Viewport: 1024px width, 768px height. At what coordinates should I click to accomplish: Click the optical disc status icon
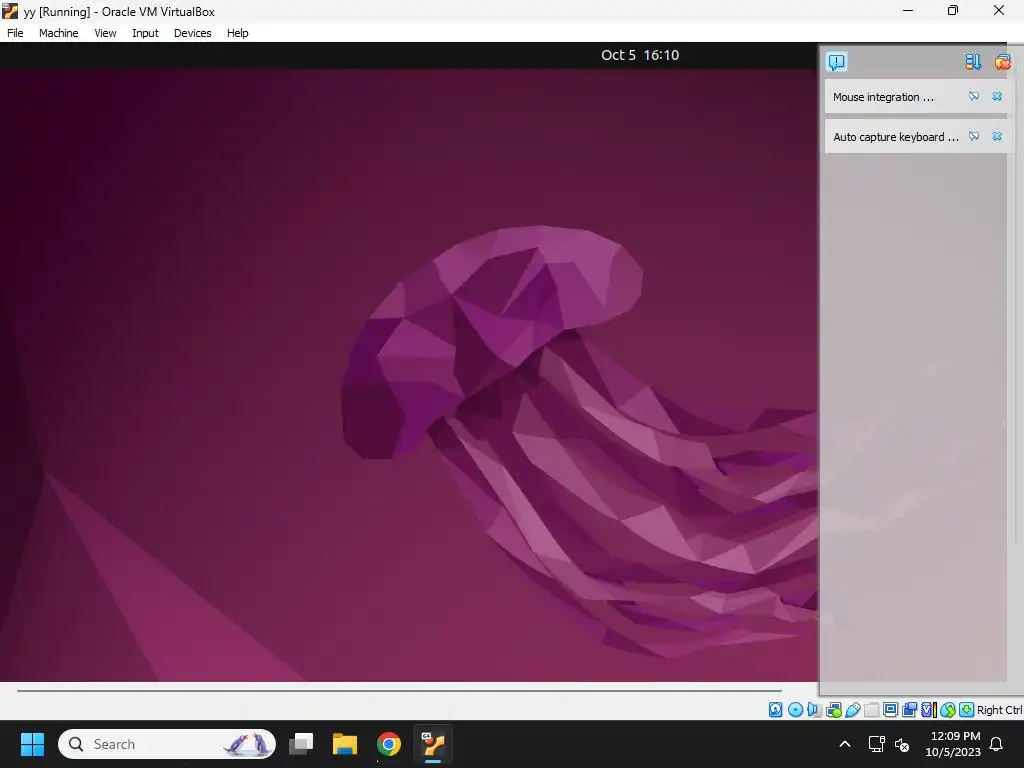click(x=795, y=710)
